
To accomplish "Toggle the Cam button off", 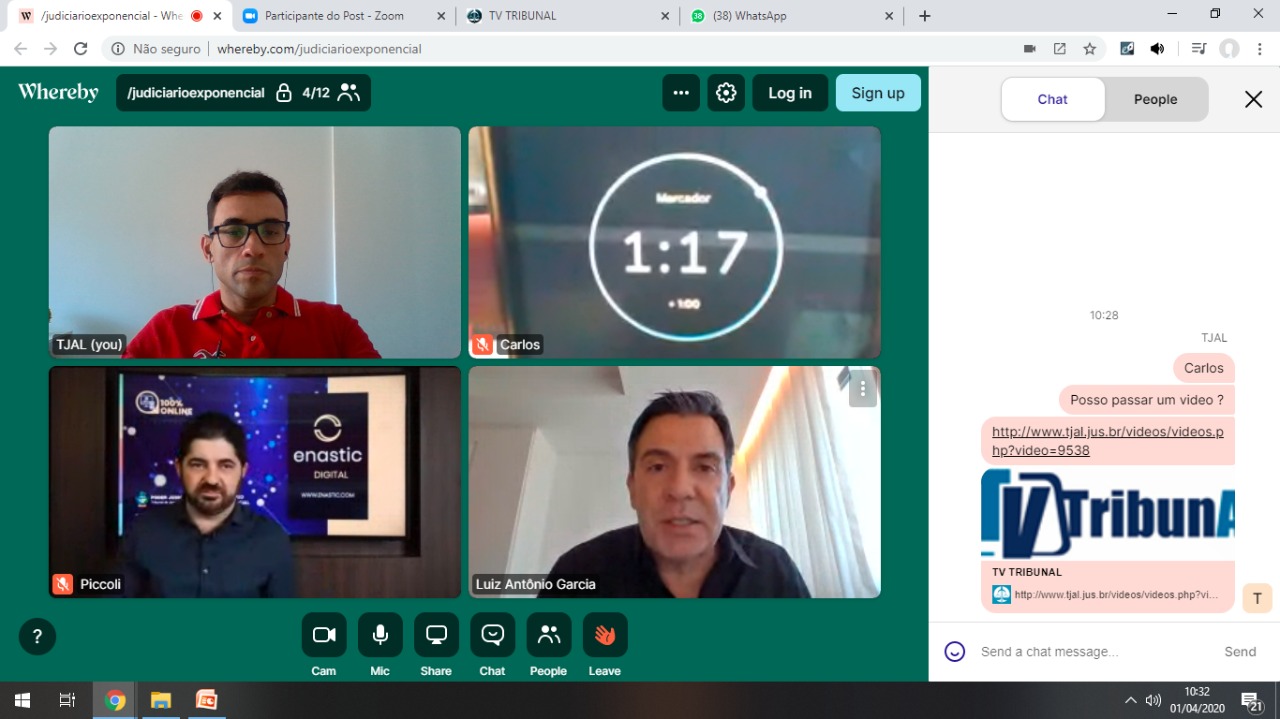I will pos(324,635).
